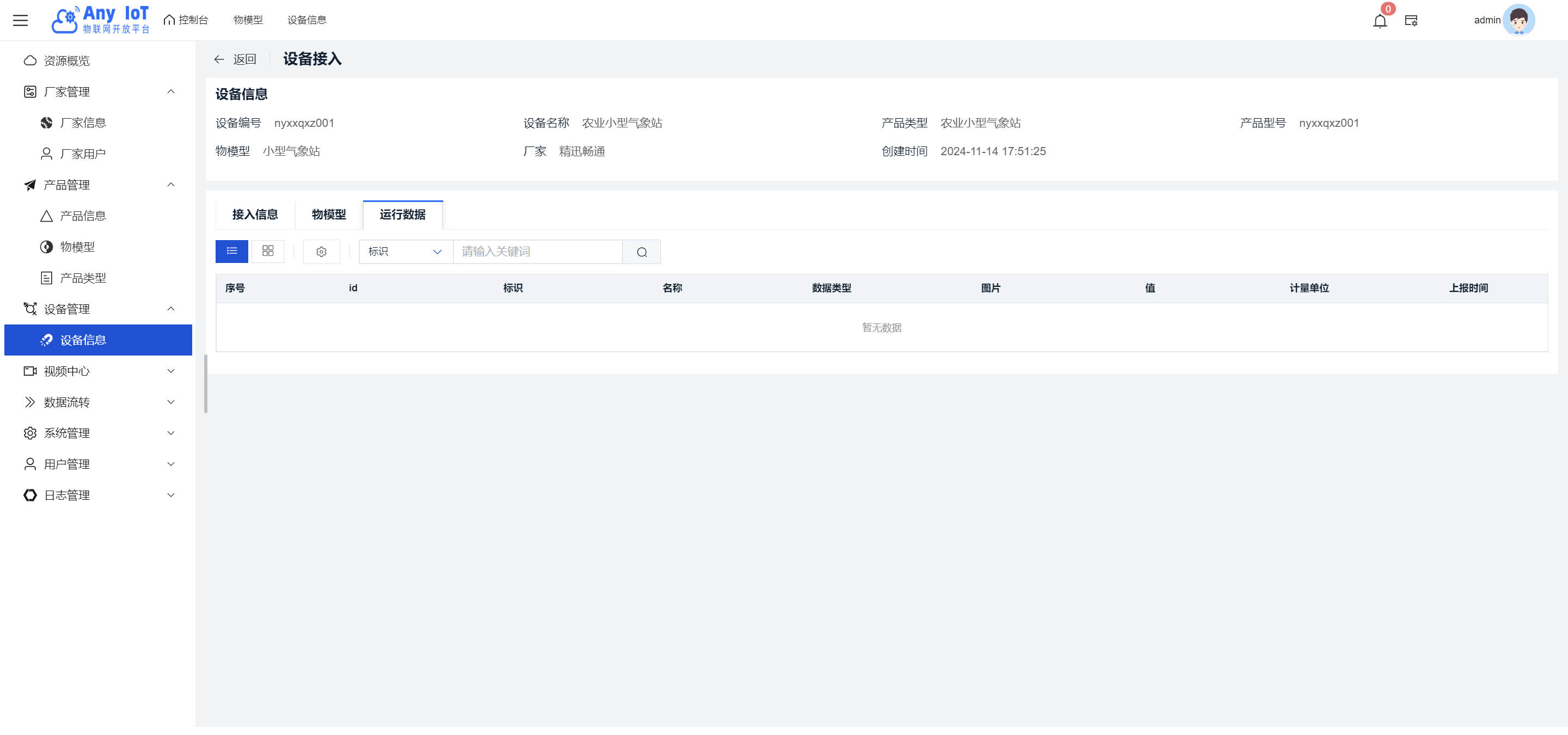The width and height of the screenshot is (1568, 735).
Task: Open 厂家用户 in the sidebar
Action: pyautogui.click(x=83, y=154)
